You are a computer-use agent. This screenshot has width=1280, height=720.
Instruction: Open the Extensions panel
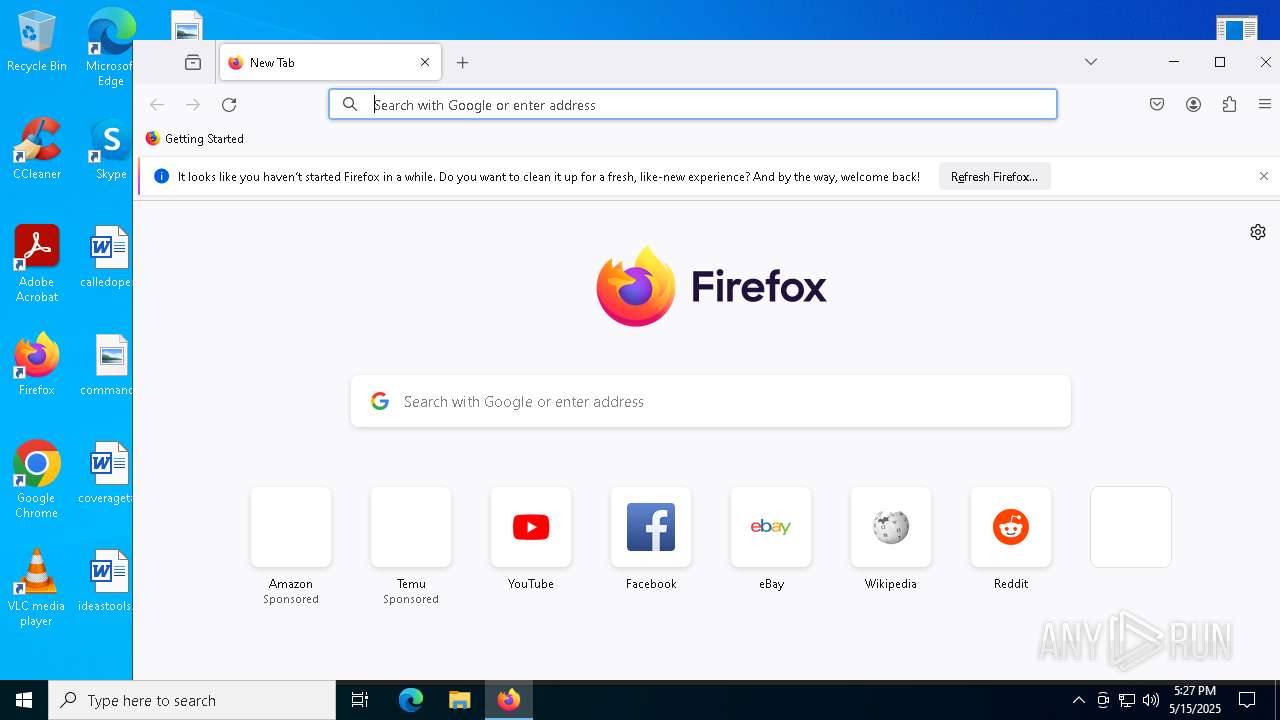(x=1229, y=104)
